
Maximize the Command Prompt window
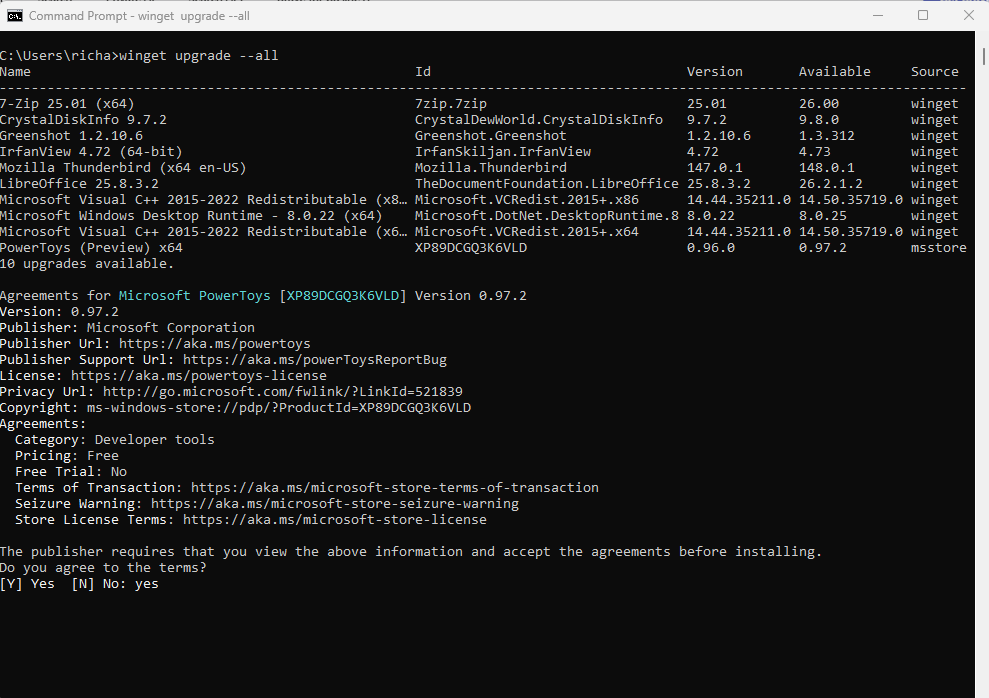click(923, 16)
